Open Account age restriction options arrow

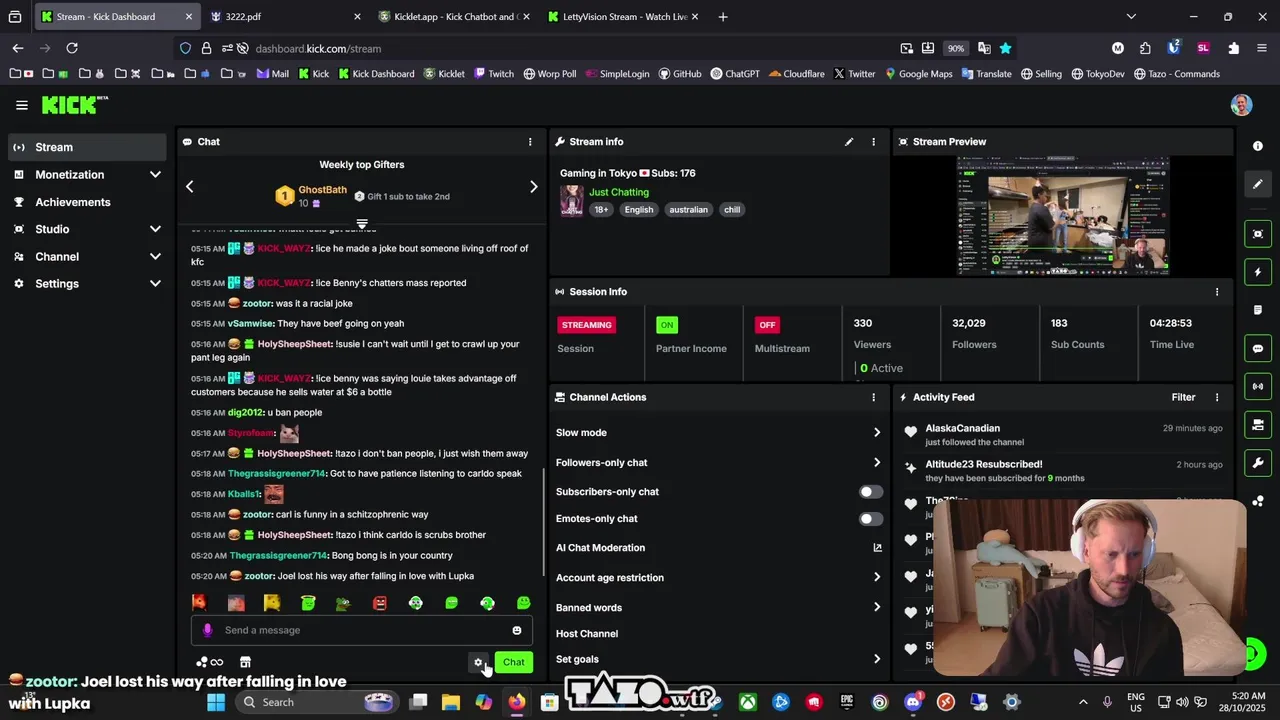click(x=877, y=578)
